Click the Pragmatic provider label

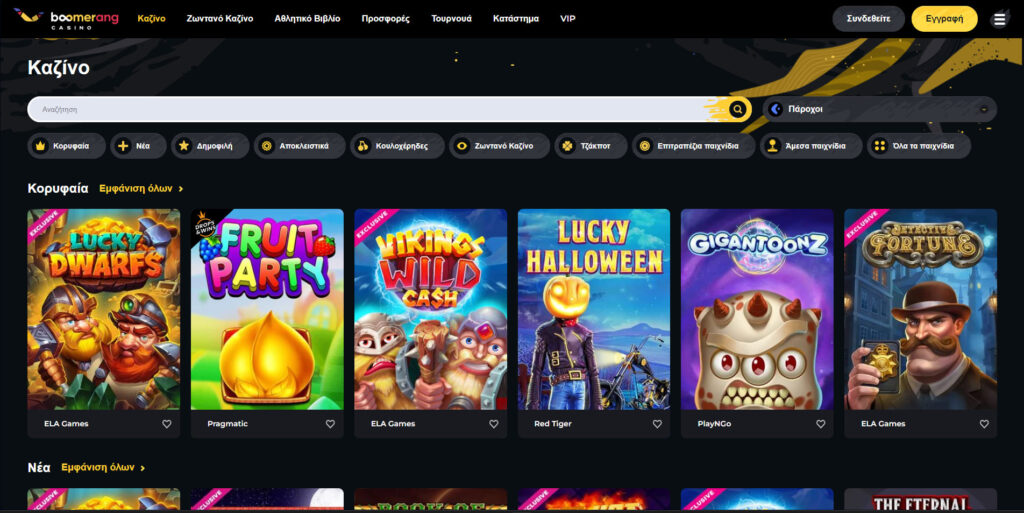click(227, 424)
